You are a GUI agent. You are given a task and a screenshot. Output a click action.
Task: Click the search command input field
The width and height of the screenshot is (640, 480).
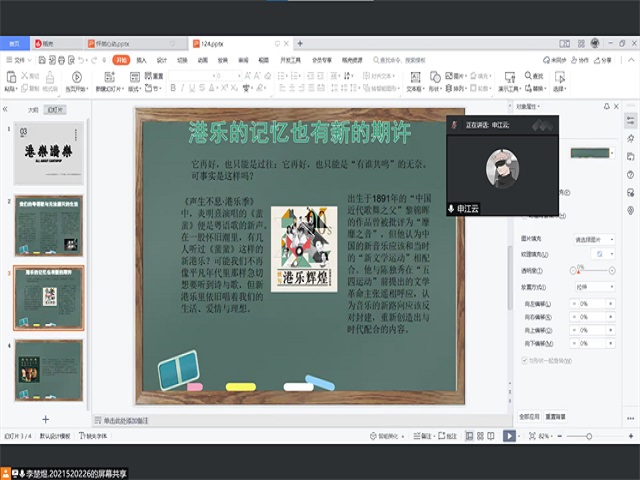[x=400, y=60]
